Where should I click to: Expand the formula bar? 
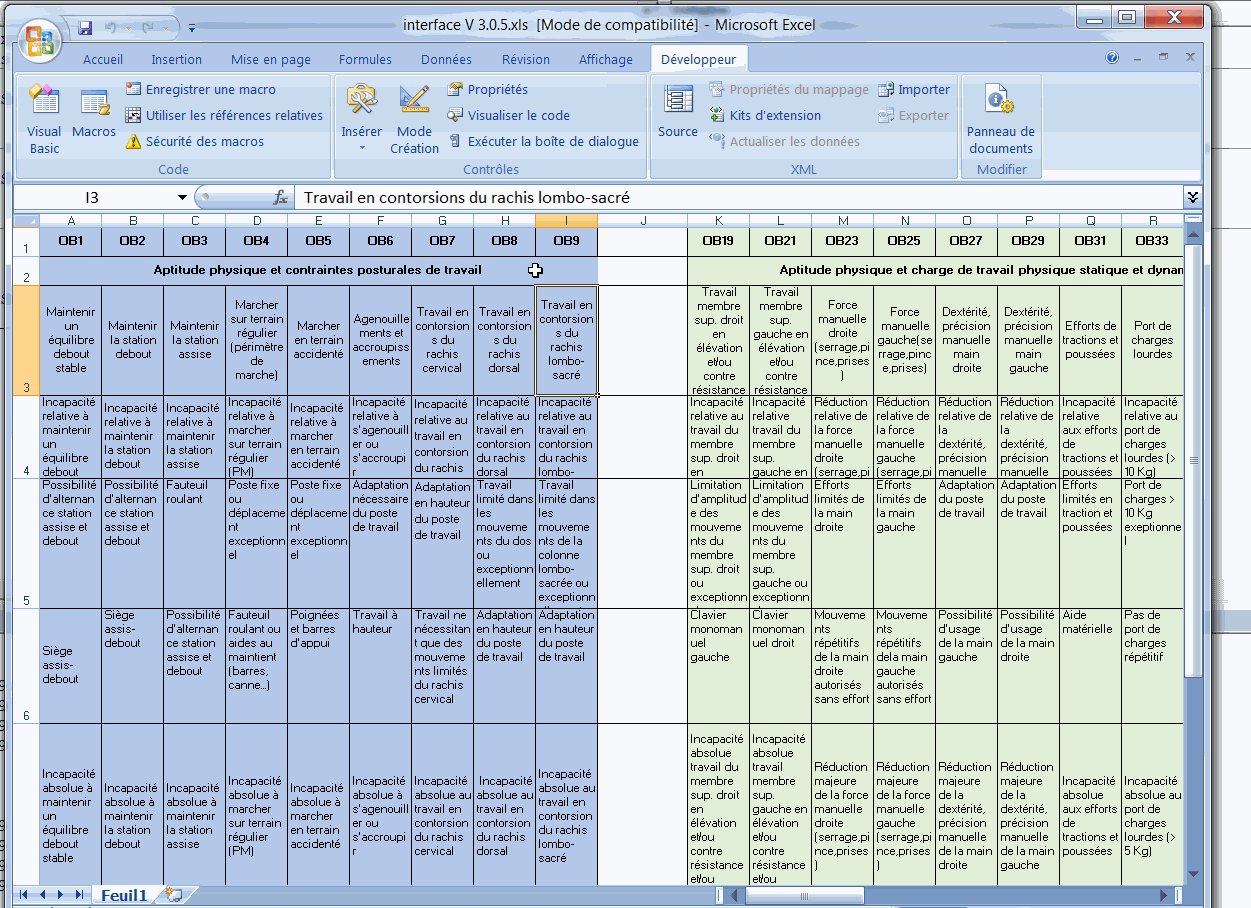point(1192,198)
